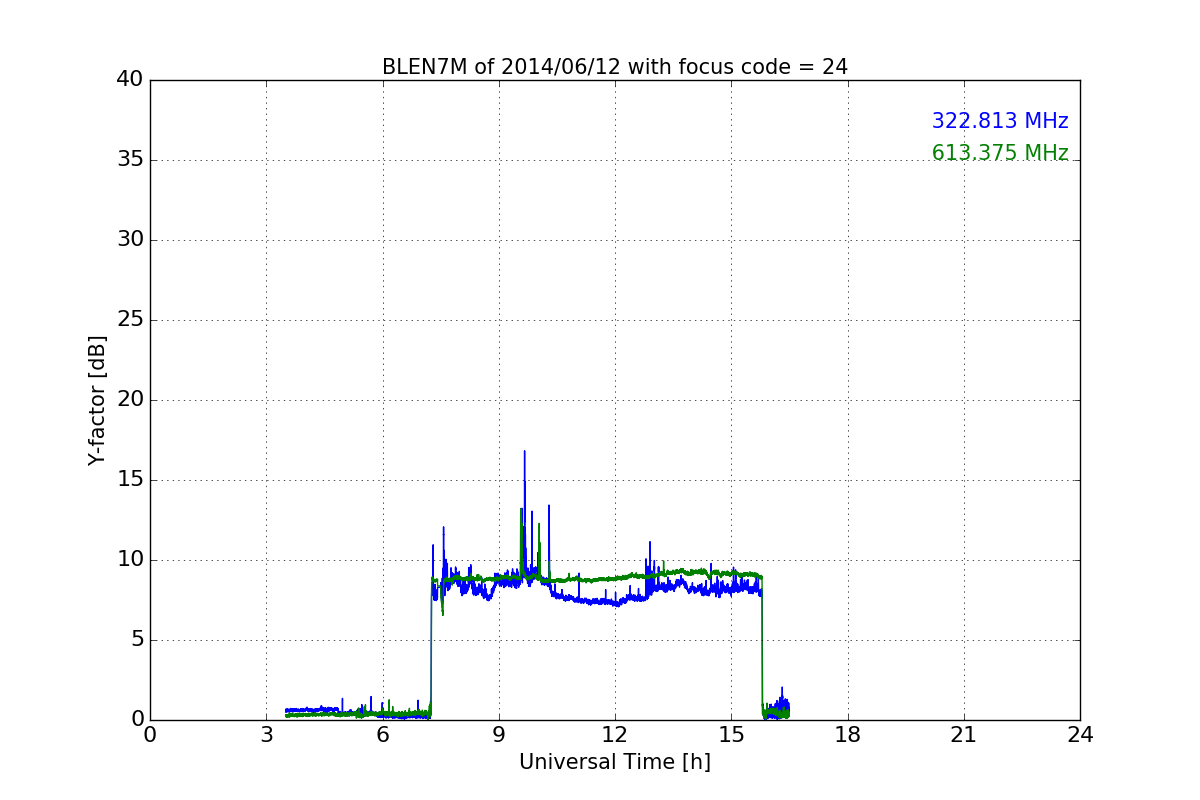Click the x-axis tick label 21

point(964,734)
